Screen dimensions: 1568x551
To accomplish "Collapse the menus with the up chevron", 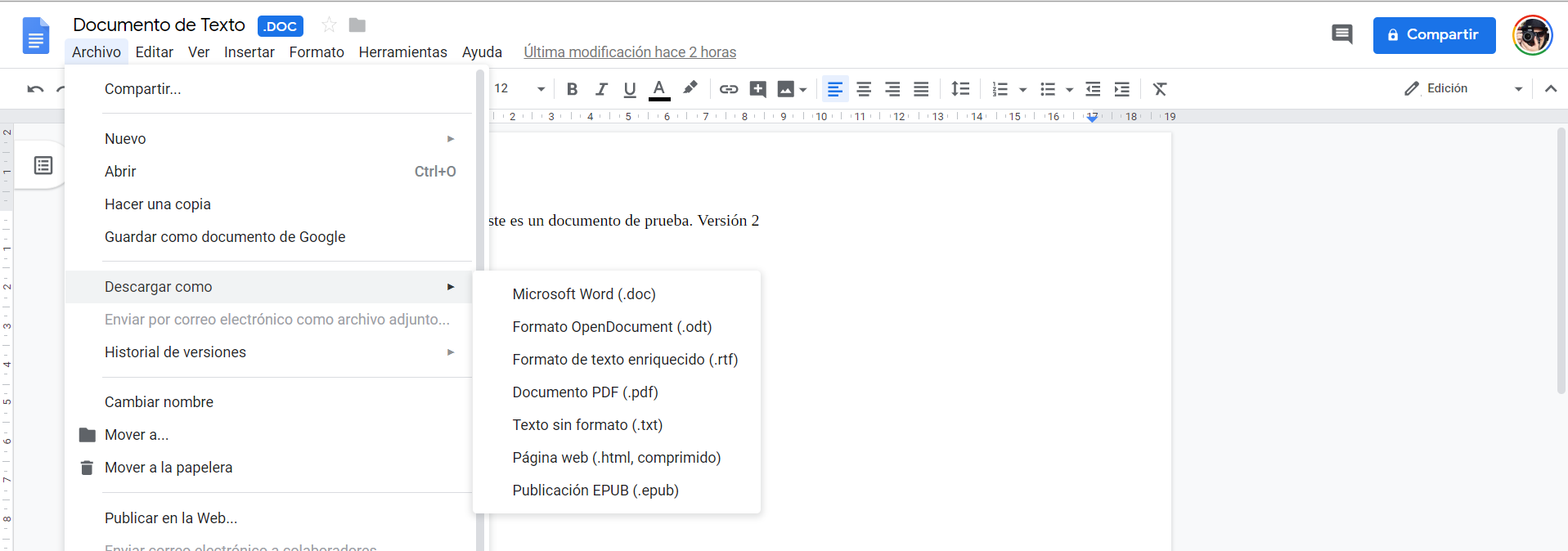I will point(1551,88).
